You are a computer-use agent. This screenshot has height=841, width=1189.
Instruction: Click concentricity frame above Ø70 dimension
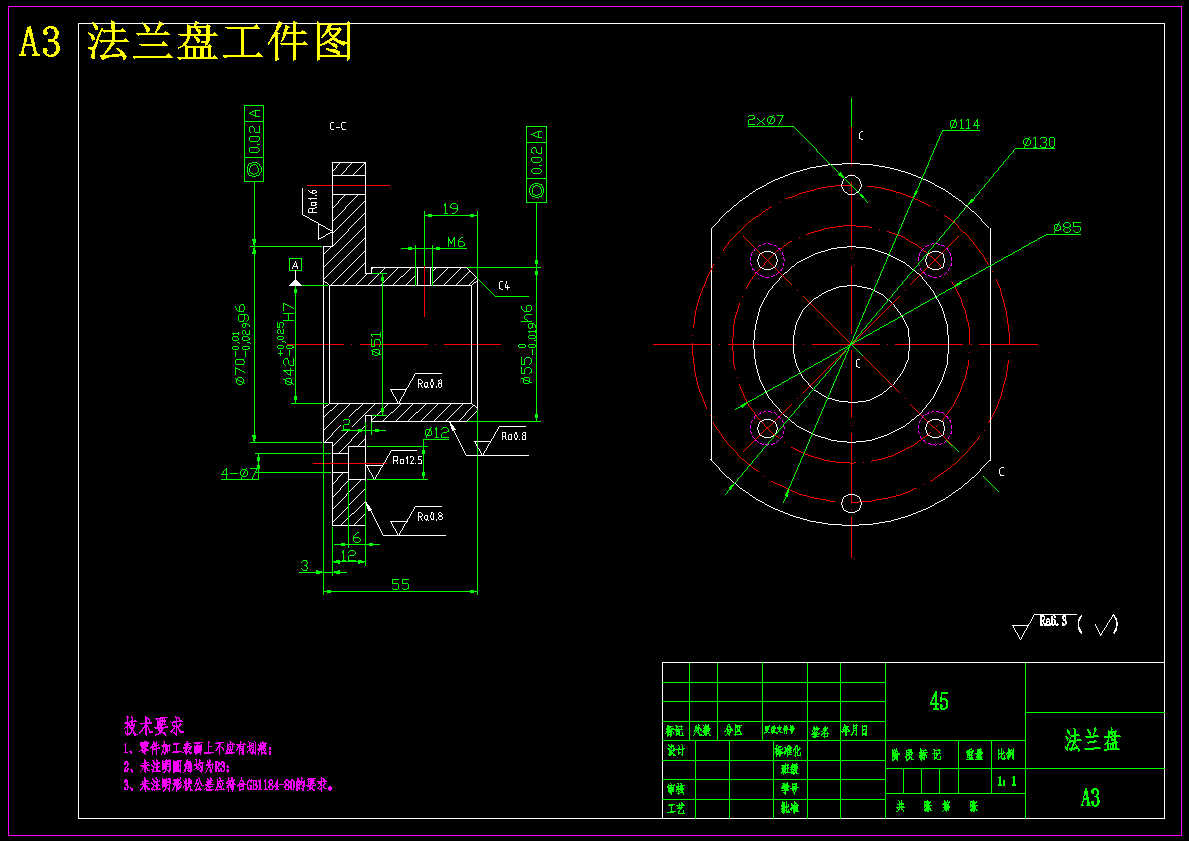click(254, 143)
